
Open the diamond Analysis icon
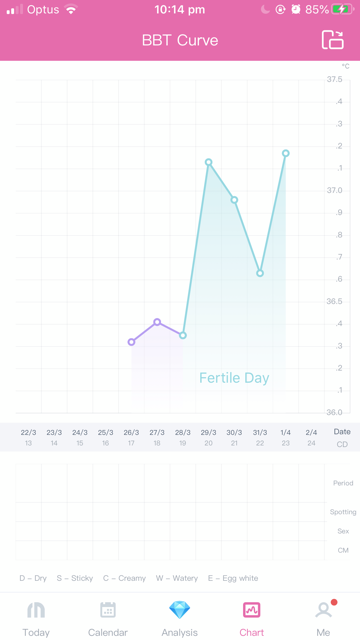[180, 610]
